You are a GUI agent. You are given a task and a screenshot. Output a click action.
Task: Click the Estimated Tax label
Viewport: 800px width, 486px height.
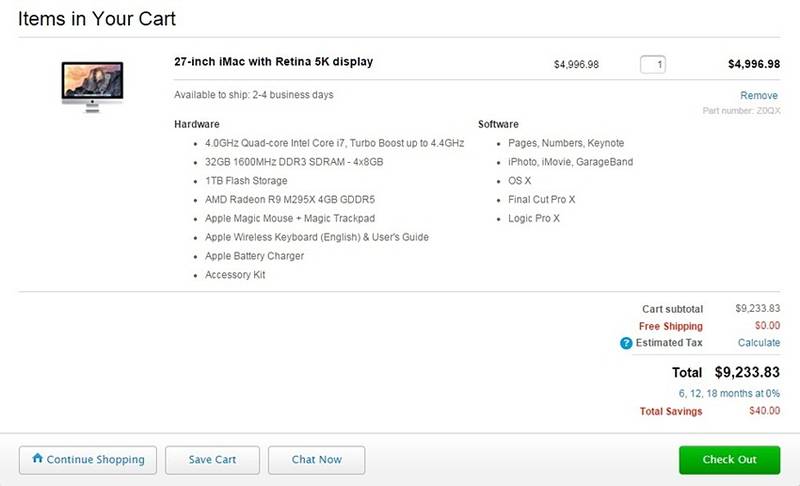point(669,343)
